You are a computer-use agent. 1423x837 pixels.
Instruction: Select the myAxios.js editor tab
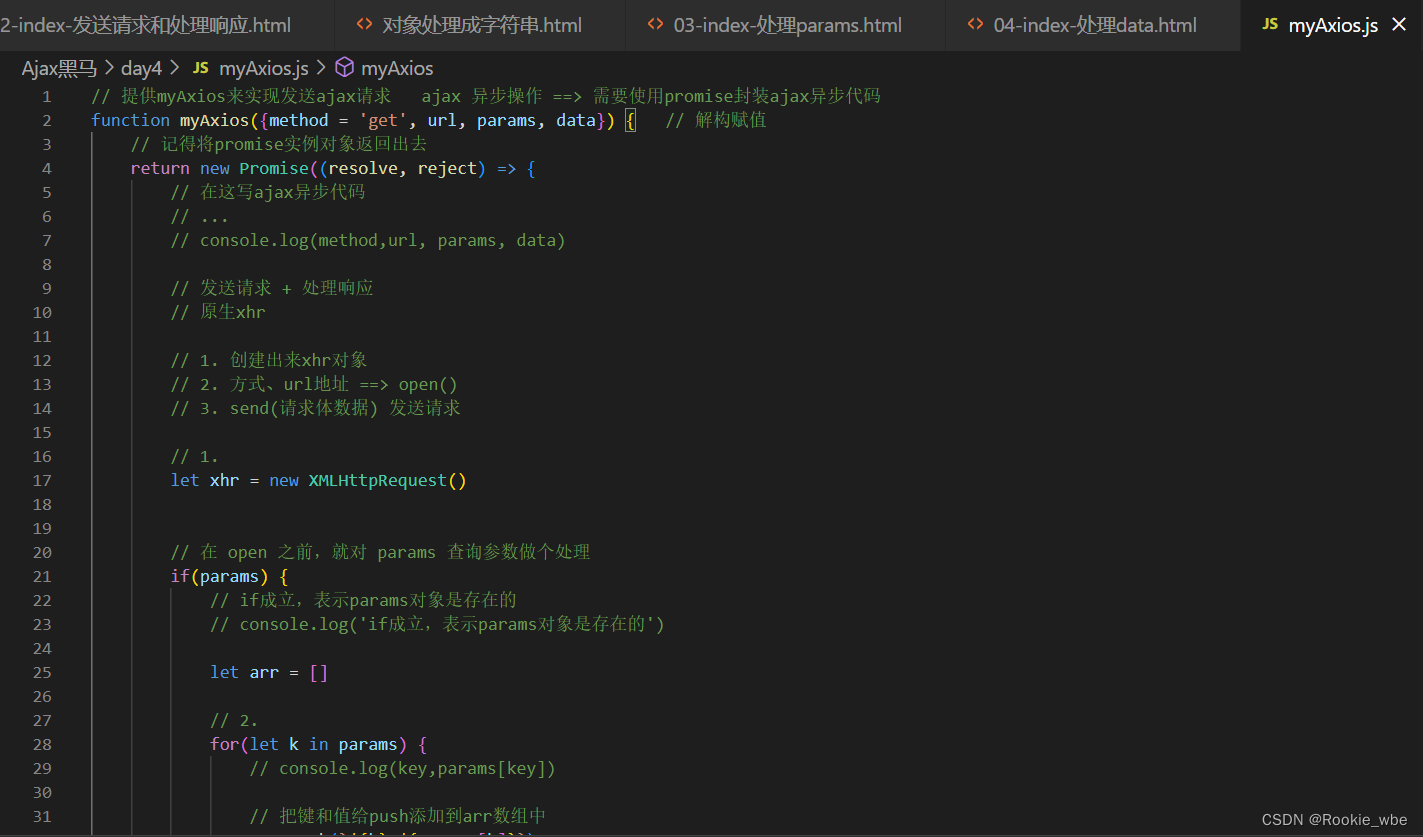tap(1332, 25)
